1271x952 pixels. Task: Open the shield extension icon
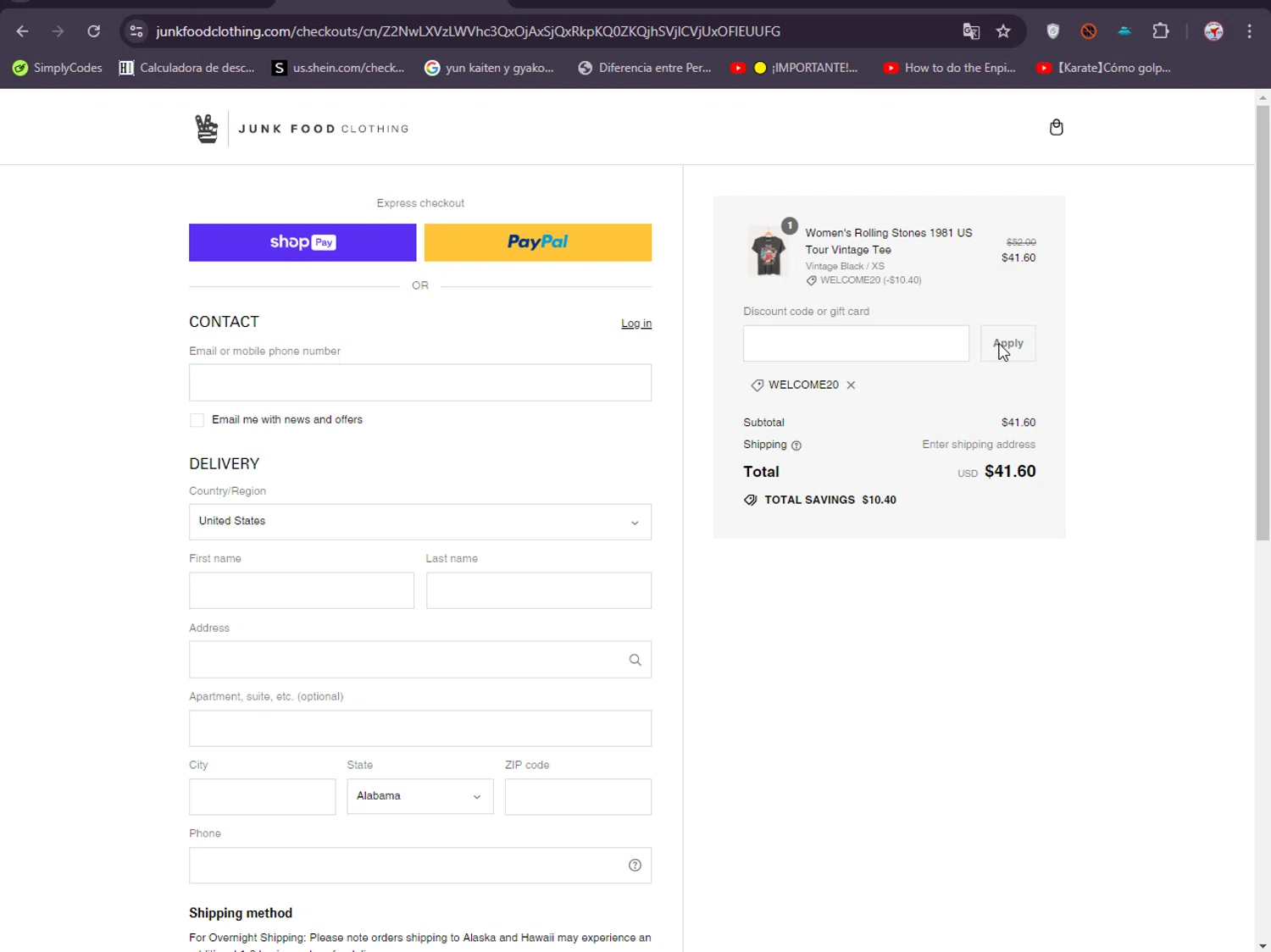[1053, 31]
